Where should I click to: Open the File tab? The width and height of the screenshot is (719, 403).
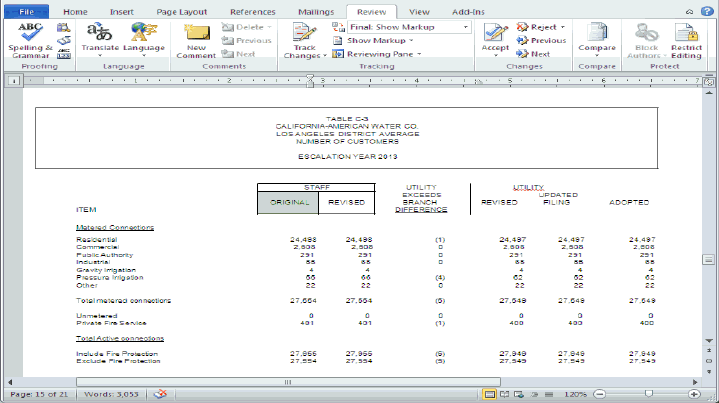point(26,10)
